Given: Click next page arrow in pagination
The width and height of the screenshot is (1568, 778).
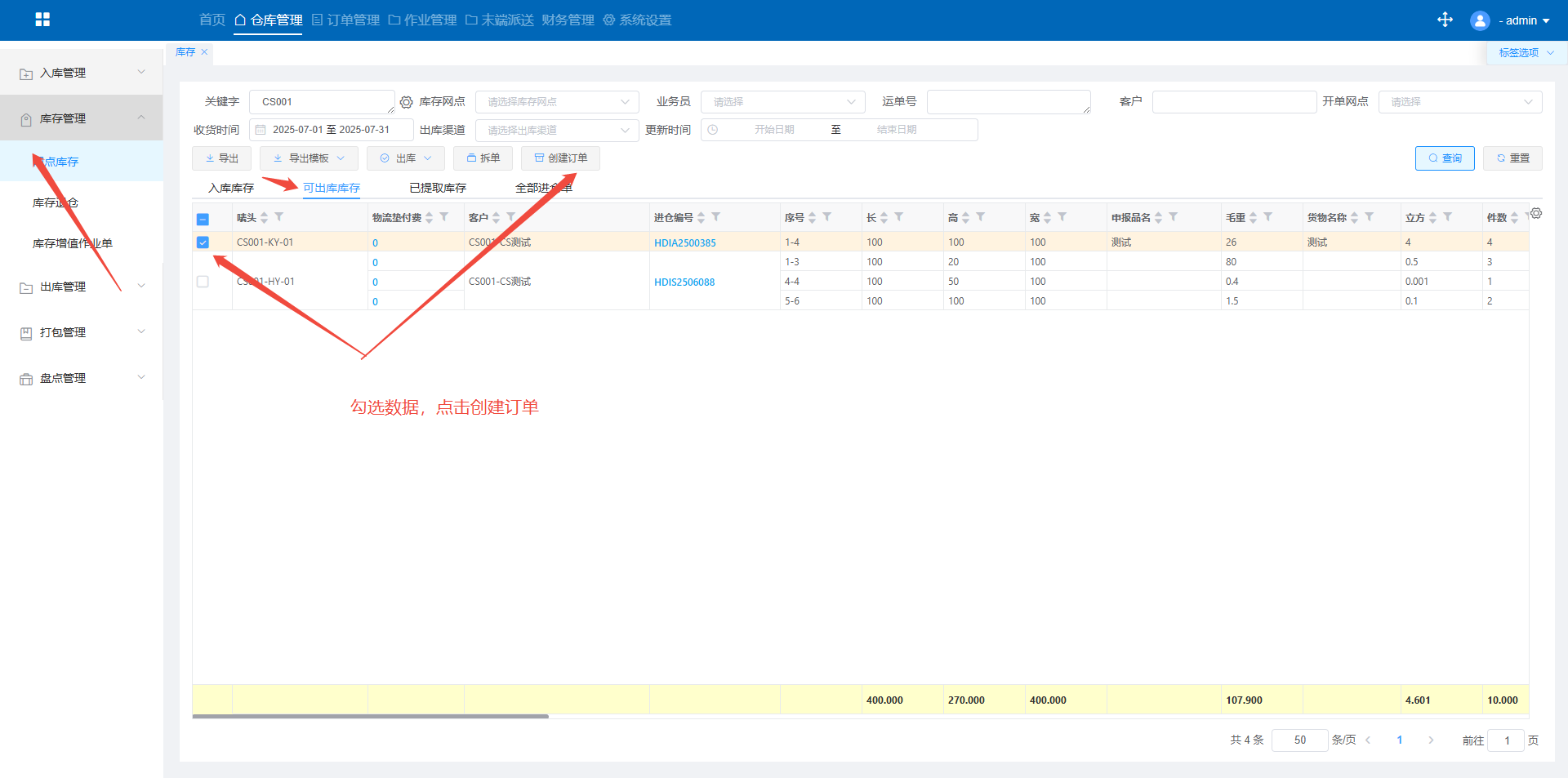Looking at the screenshot, I should pos(1431,740).
